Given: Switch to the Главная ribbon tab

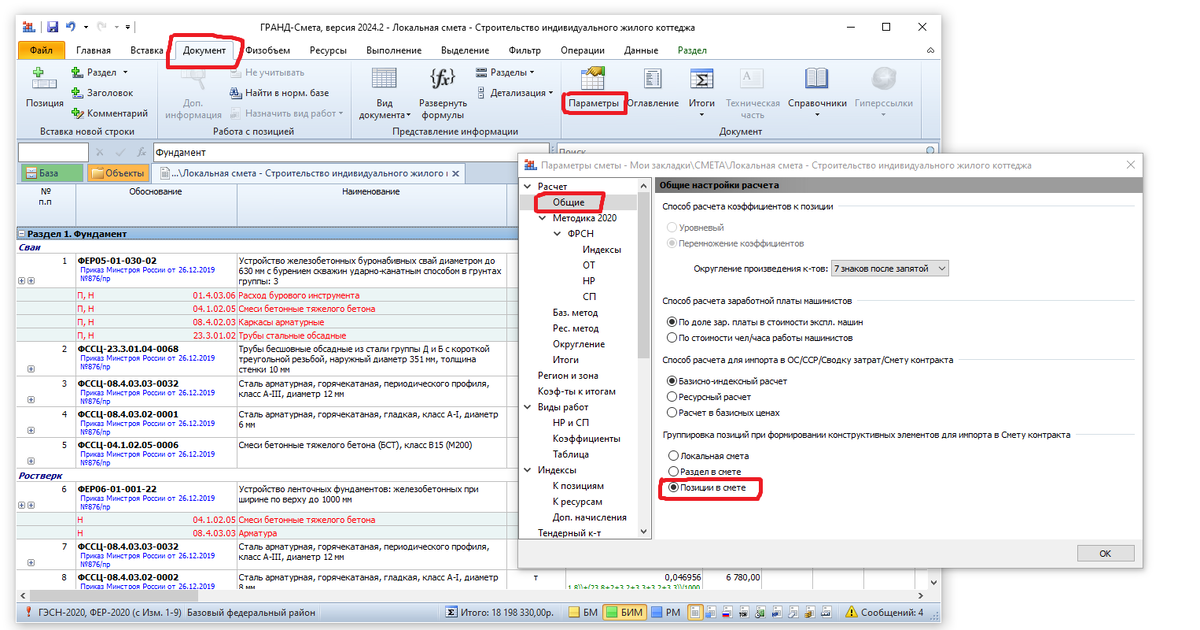Looking at the screenshot, I should tap(93, 50).
